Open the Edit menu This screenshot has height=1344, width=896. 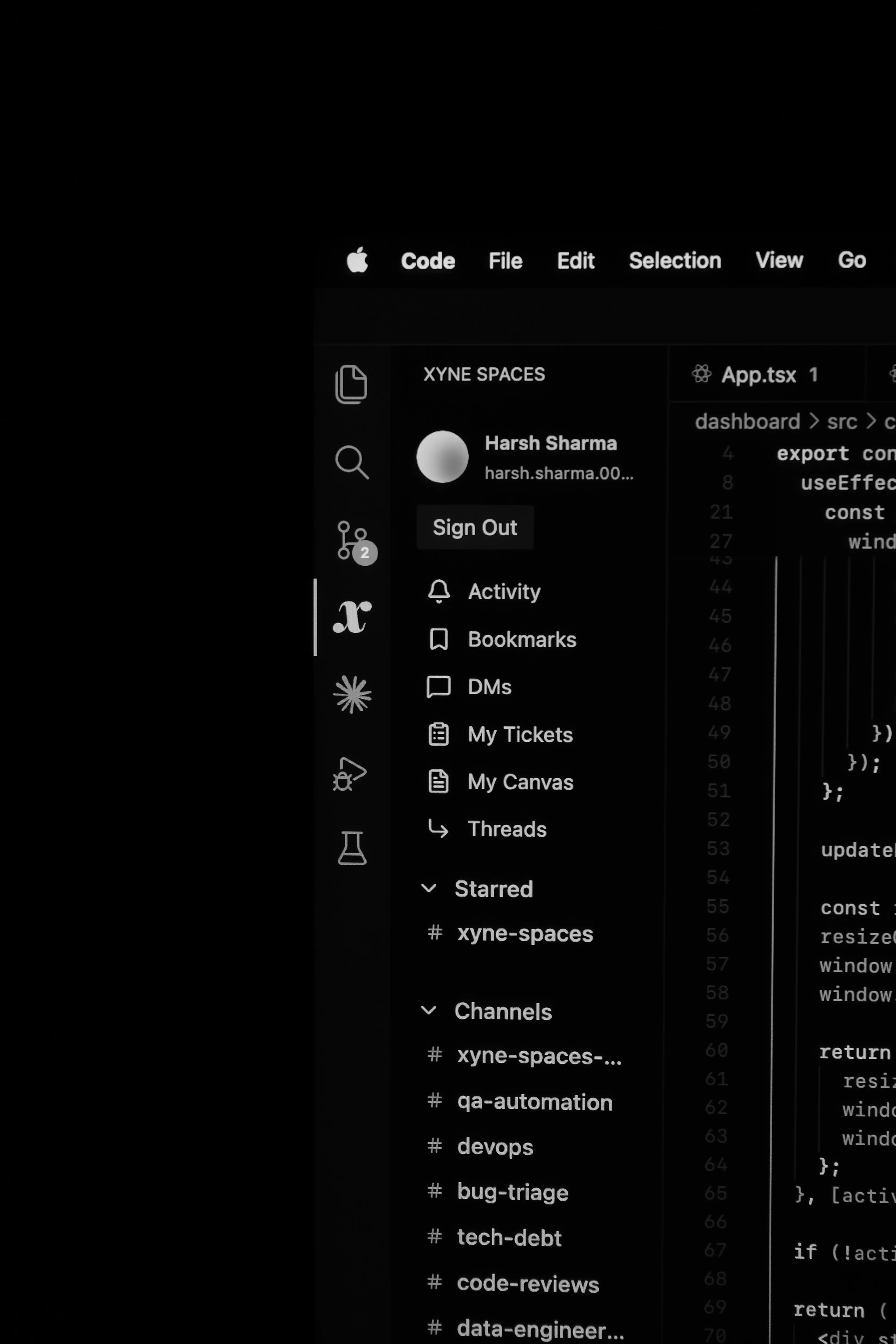click(x=576, y=261)
